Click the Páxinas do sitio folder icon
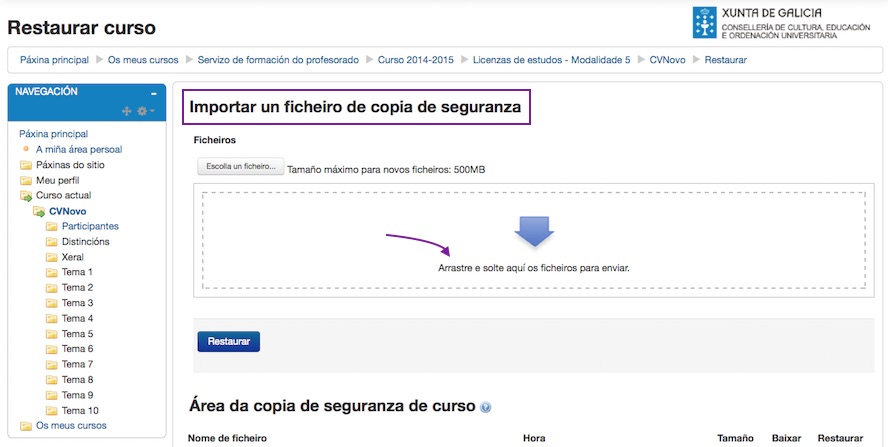 25,165
